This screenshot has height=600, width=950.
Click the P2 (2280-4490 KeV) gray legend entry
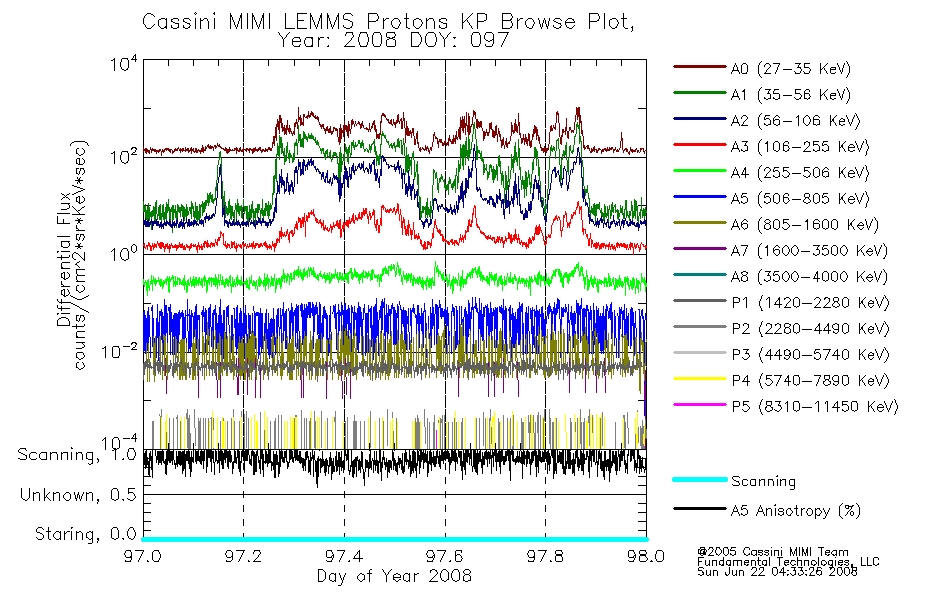point(782,328)
